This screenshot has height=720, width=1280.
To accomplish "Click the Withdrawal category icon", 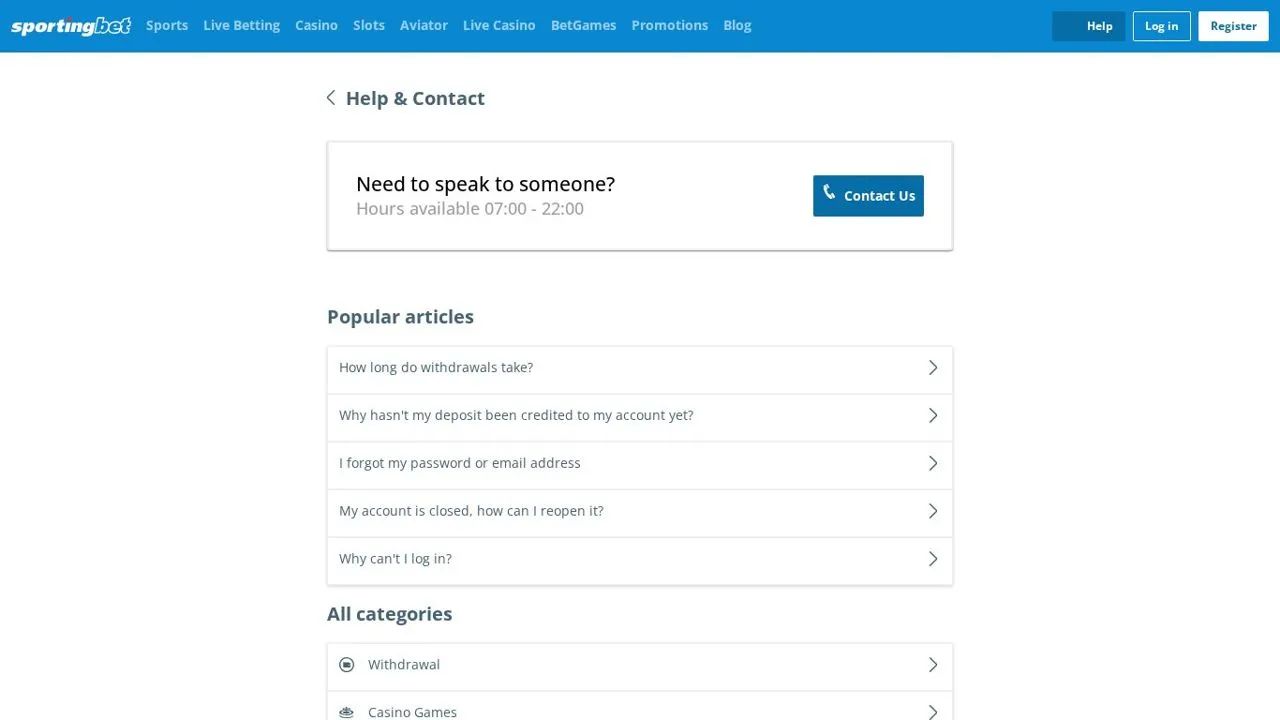I will point(347,665).
